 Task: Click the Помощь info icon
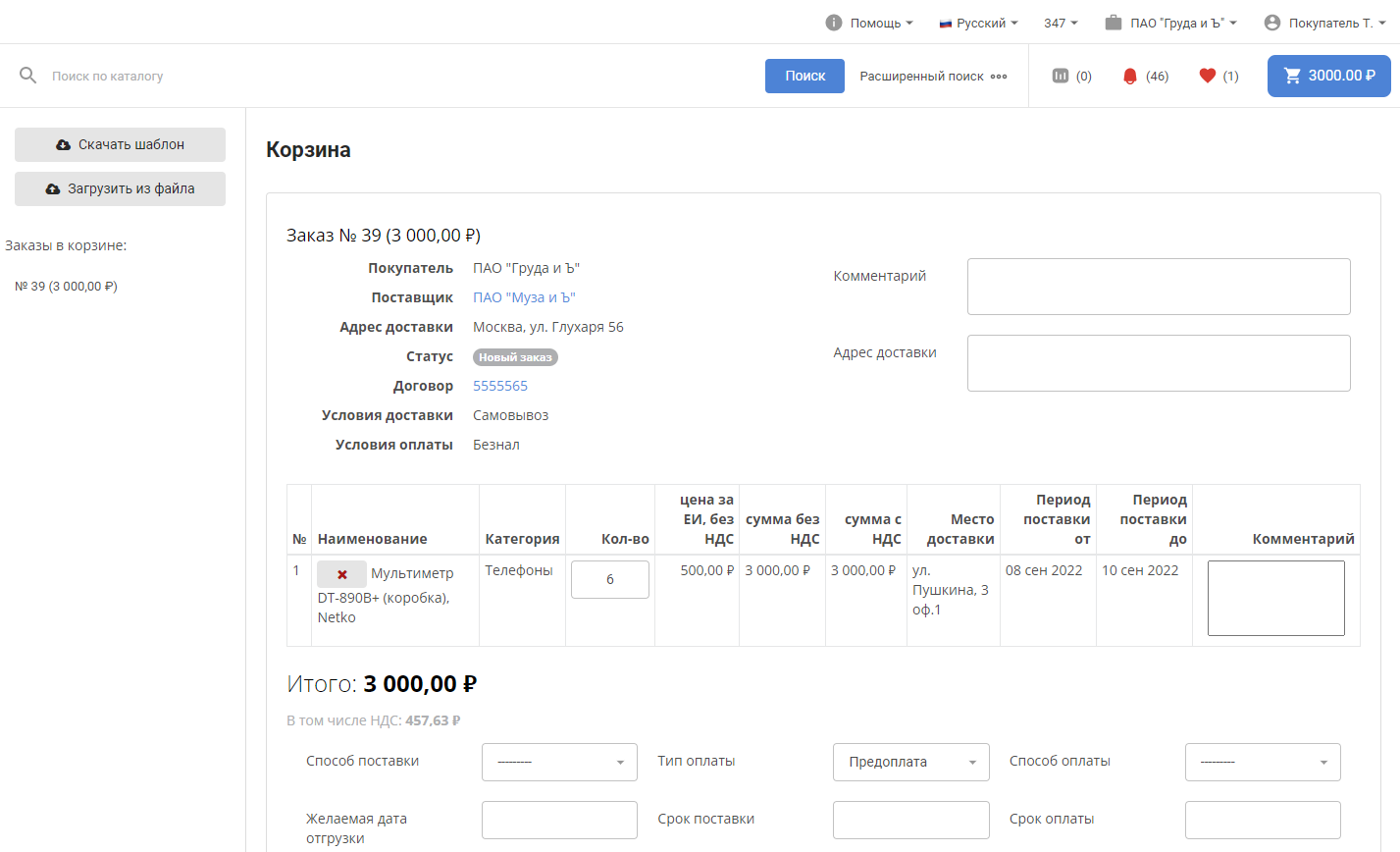834,23
